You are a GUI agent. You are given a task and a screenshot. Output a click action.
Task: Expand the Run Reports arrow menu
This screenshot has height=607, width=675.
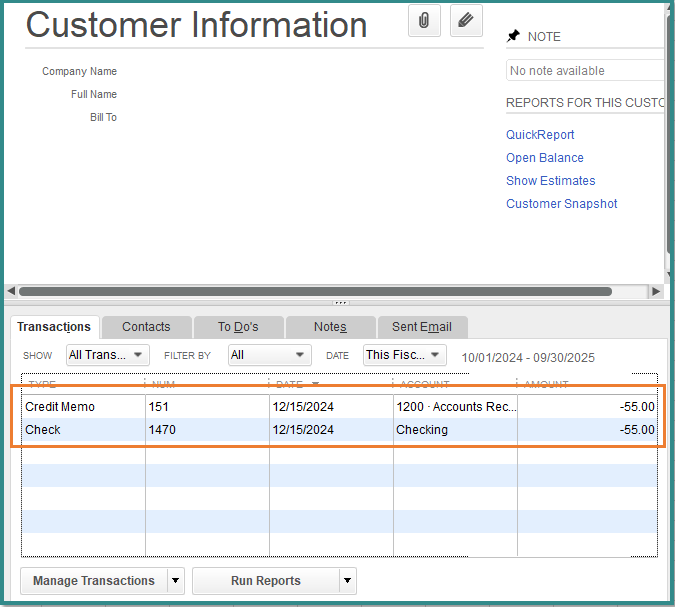pyautogui.click(x=348, y=581)
